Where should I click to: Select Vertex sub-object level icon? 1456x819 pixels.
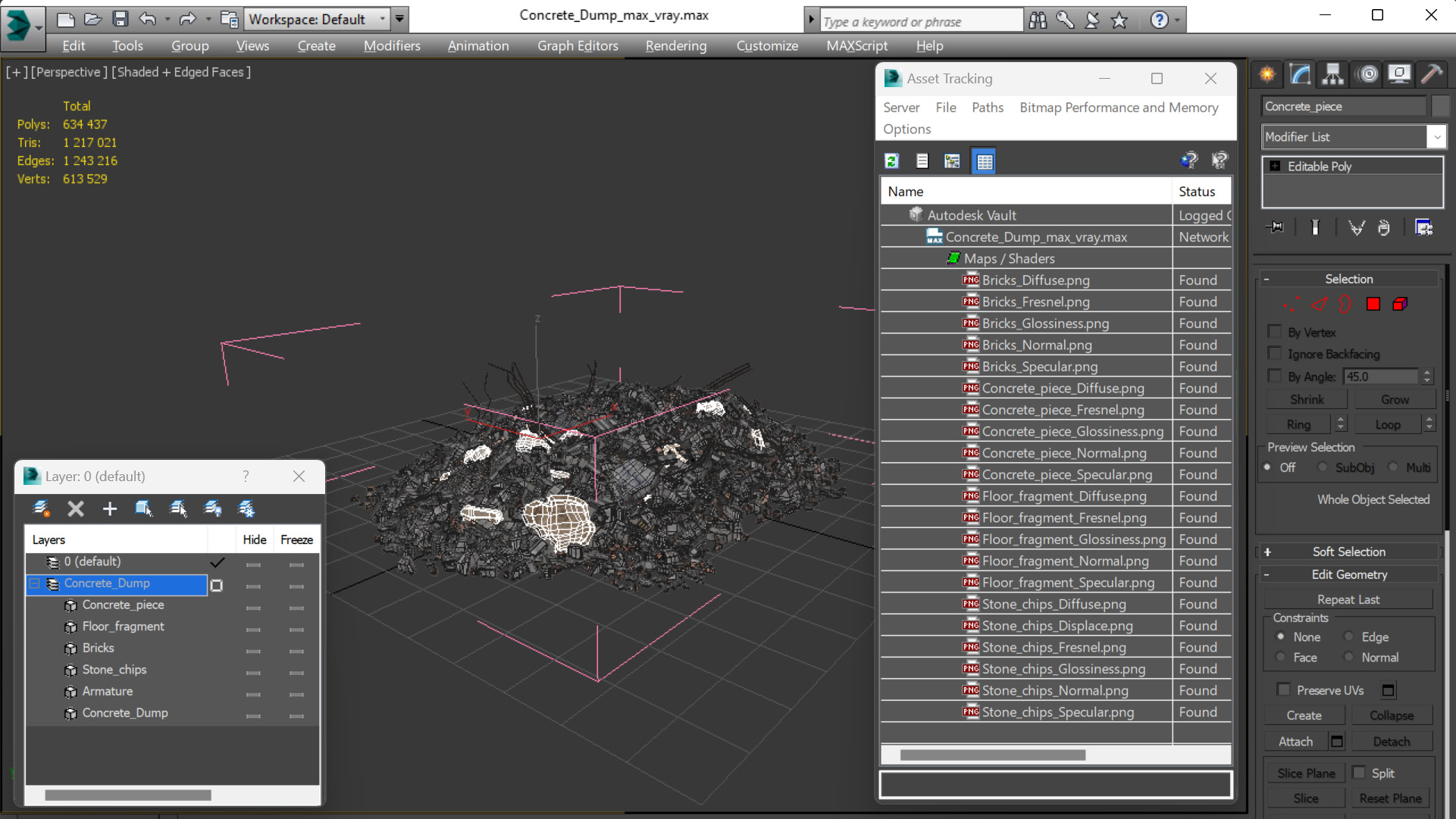pos(1292,304)
